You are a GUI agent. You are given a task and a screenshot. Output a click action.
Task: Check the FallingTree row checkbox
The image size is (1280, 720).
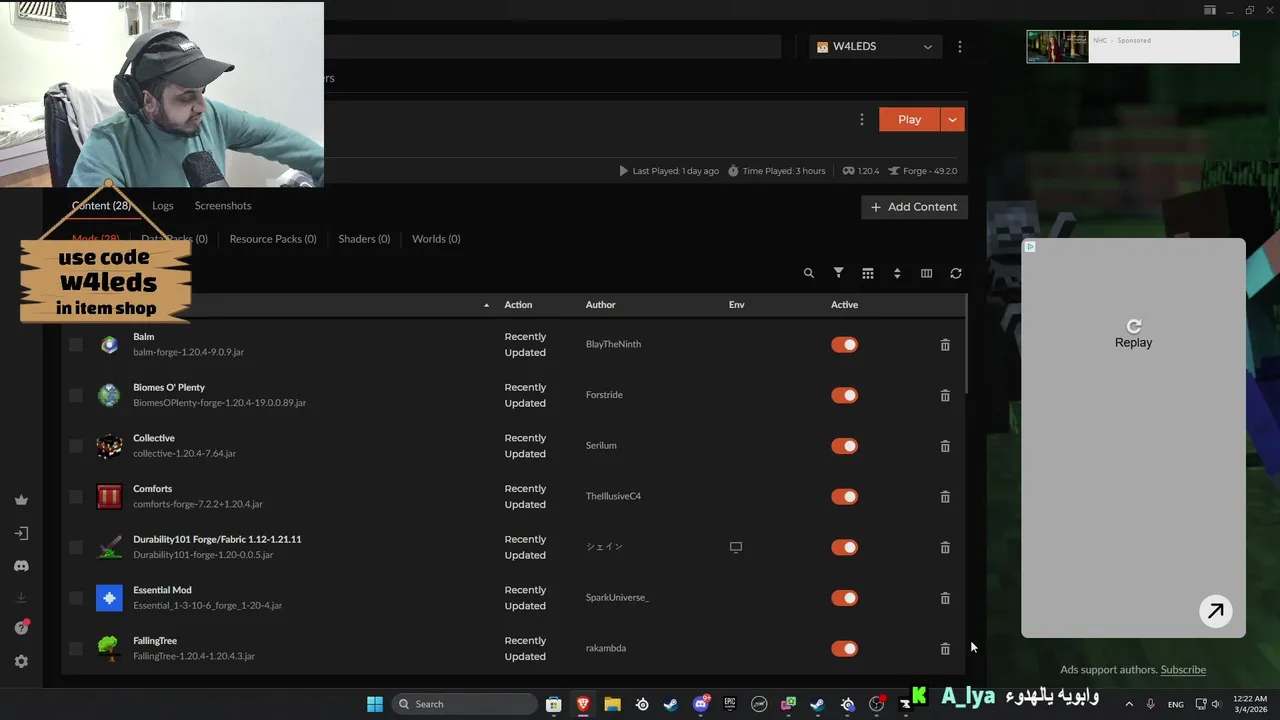(x=76, y=649)
